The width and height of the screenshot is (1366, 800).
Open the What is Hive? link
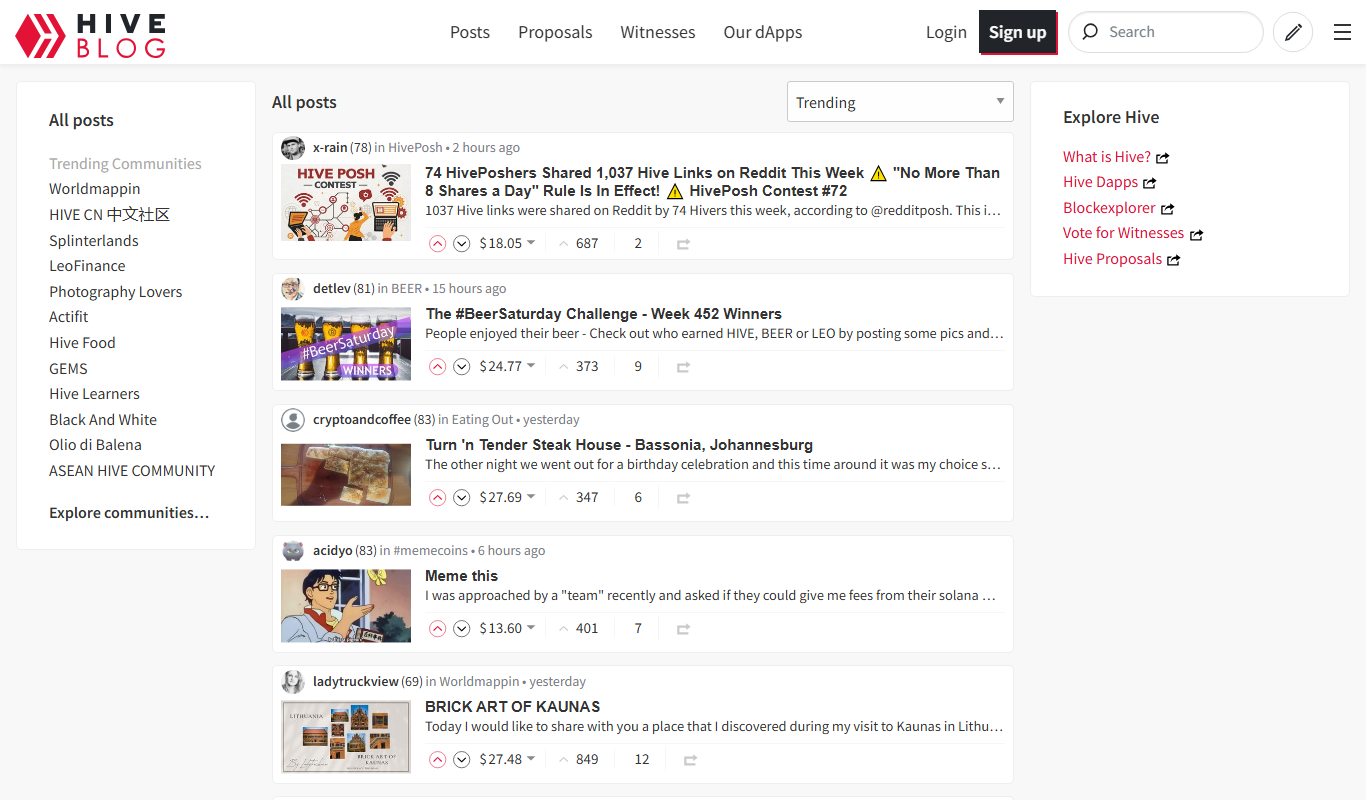tap(1107, 156)
